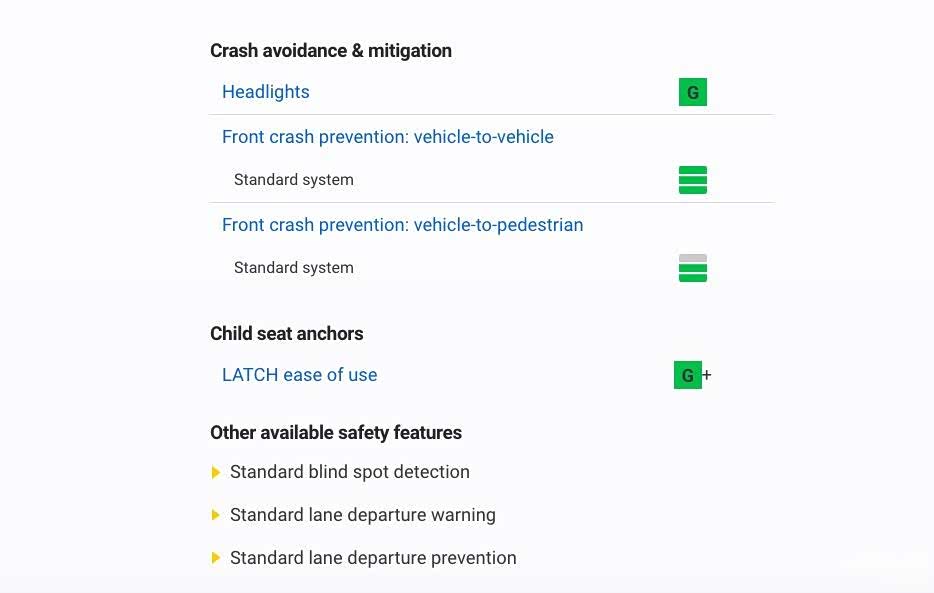Click the green G badge for Headlights
Image resolution: width=934 pixels, height=593 pixels.
pos(692,93)
